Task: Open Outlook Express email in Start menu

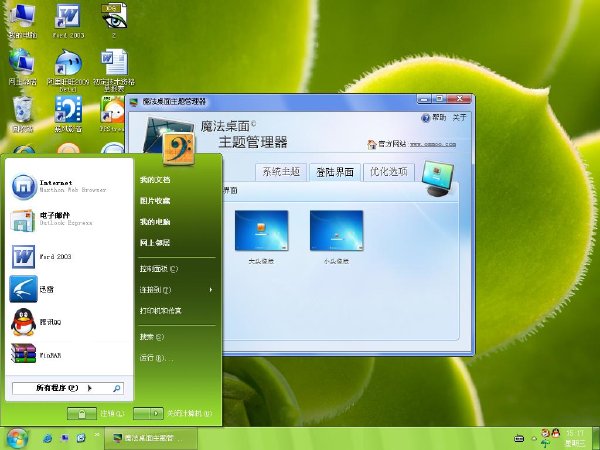Action: click(69, 220)
